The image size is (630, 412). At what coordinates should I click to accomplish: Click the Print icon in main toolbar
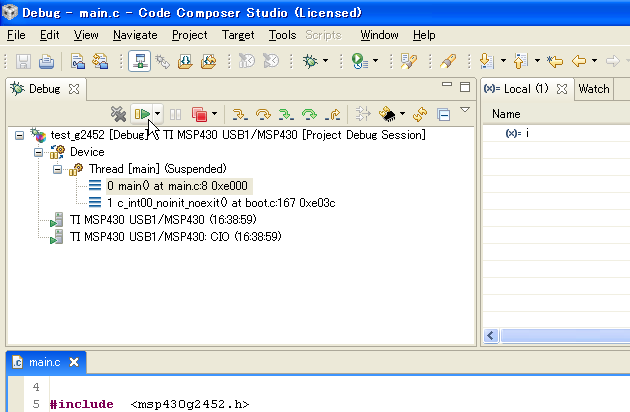click(x=46, y=61)
